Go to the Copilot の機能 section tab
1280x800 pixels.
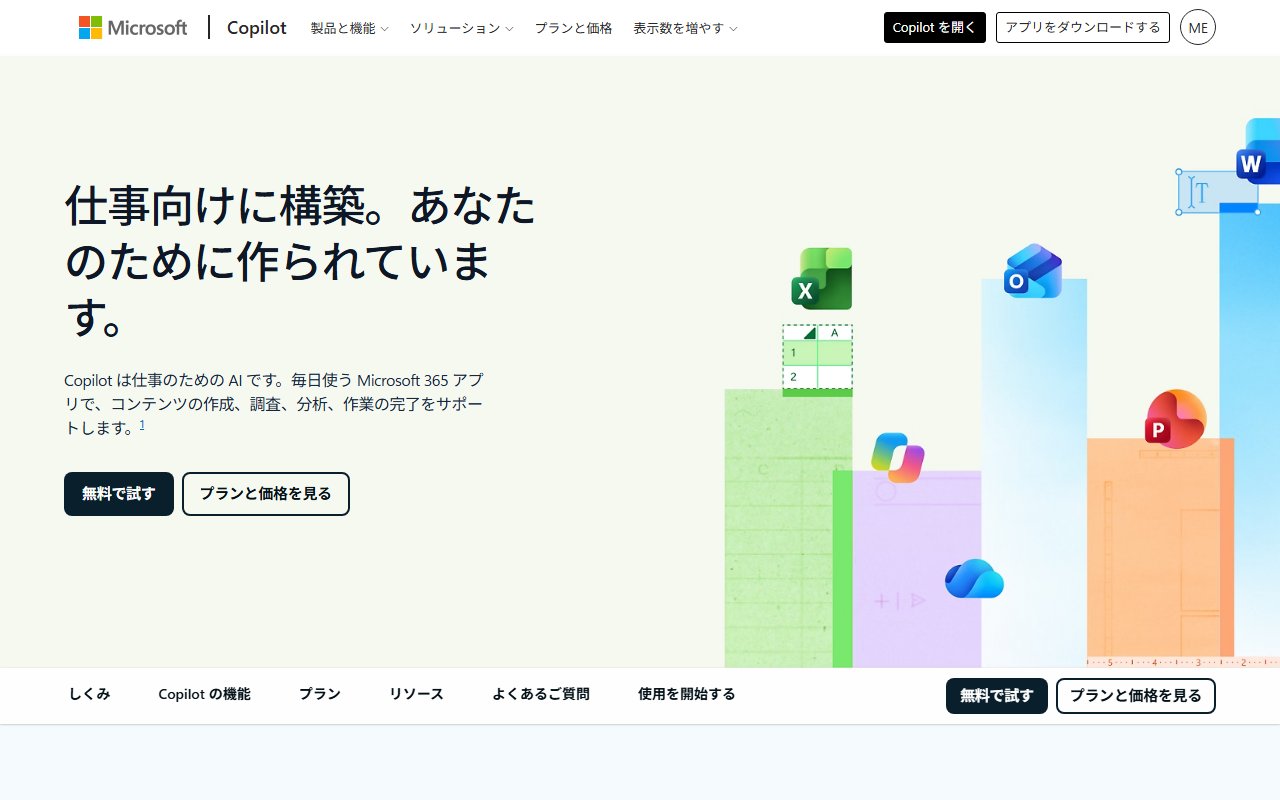coord(204,694)
